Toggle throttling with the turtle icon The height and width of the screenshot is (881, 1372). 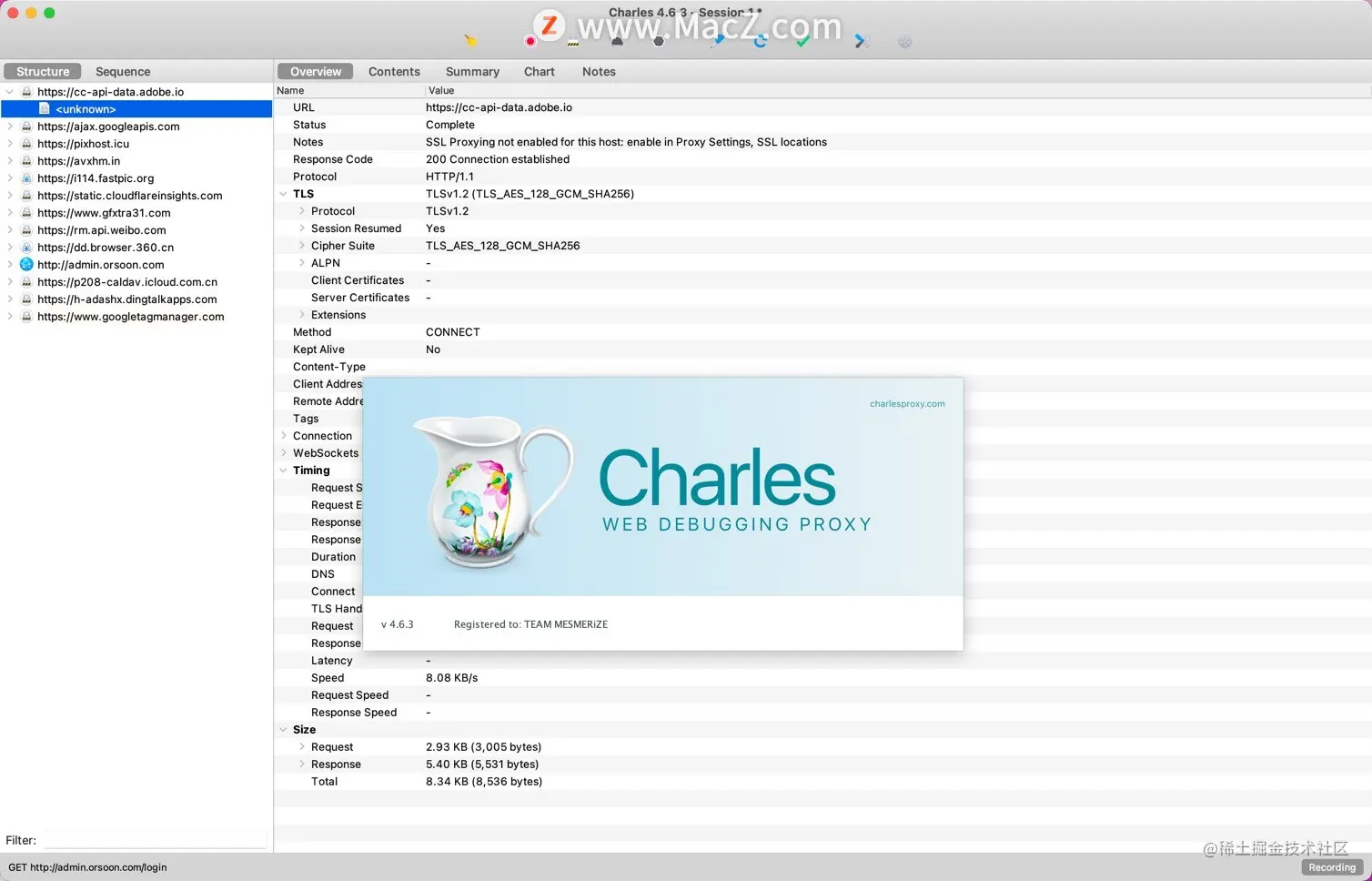pos(618,41)
